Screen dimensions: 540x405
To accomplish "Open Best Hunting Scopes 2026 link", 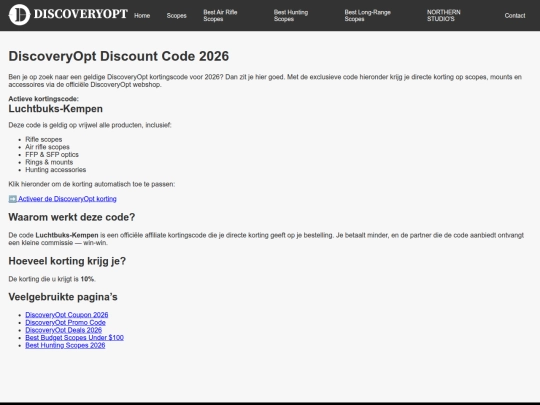I will pyautogui.click(x=65, y=345).
